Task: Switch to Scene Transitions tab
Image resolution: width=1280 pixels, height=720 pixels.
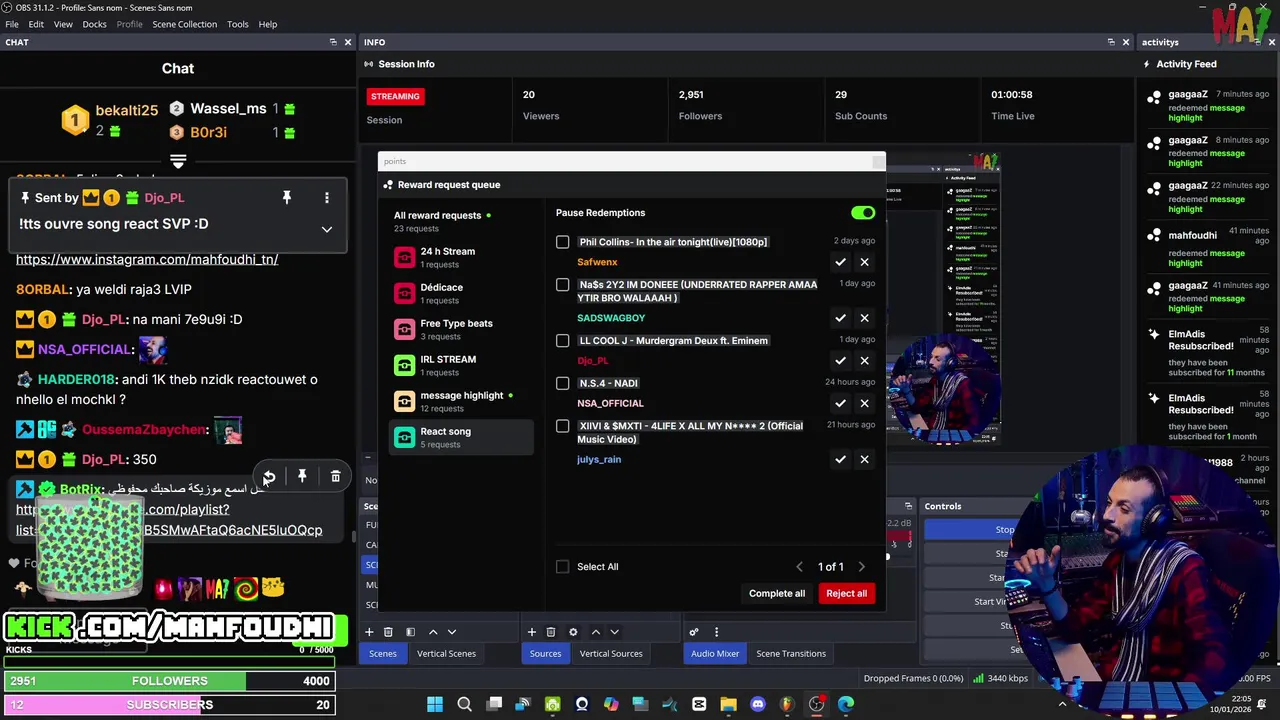Action: 791,654
